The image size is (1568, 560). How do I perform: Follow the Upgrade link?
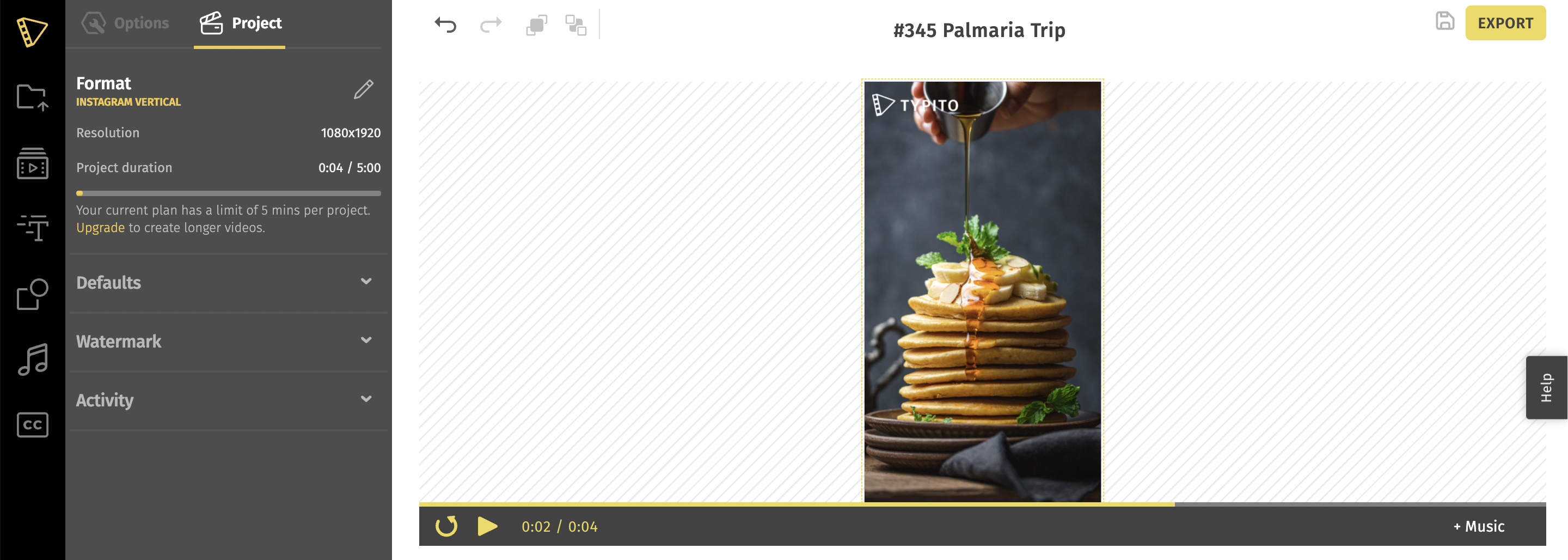click(100, 228)
